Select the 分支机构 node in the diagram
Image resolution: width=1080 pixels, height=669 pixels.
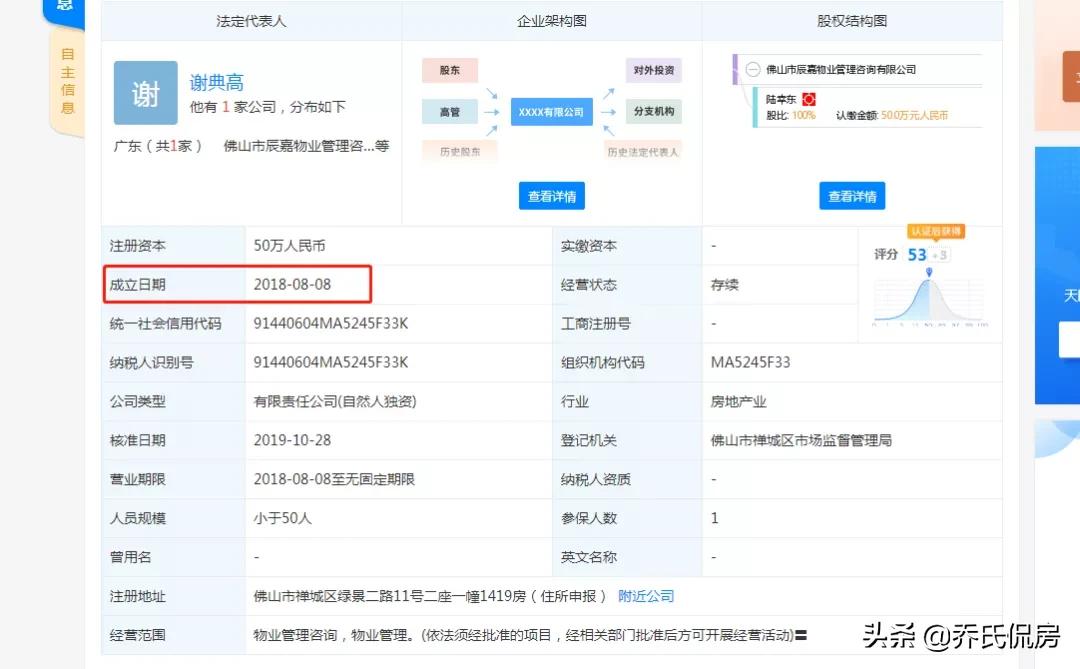(x=654, y=111)
